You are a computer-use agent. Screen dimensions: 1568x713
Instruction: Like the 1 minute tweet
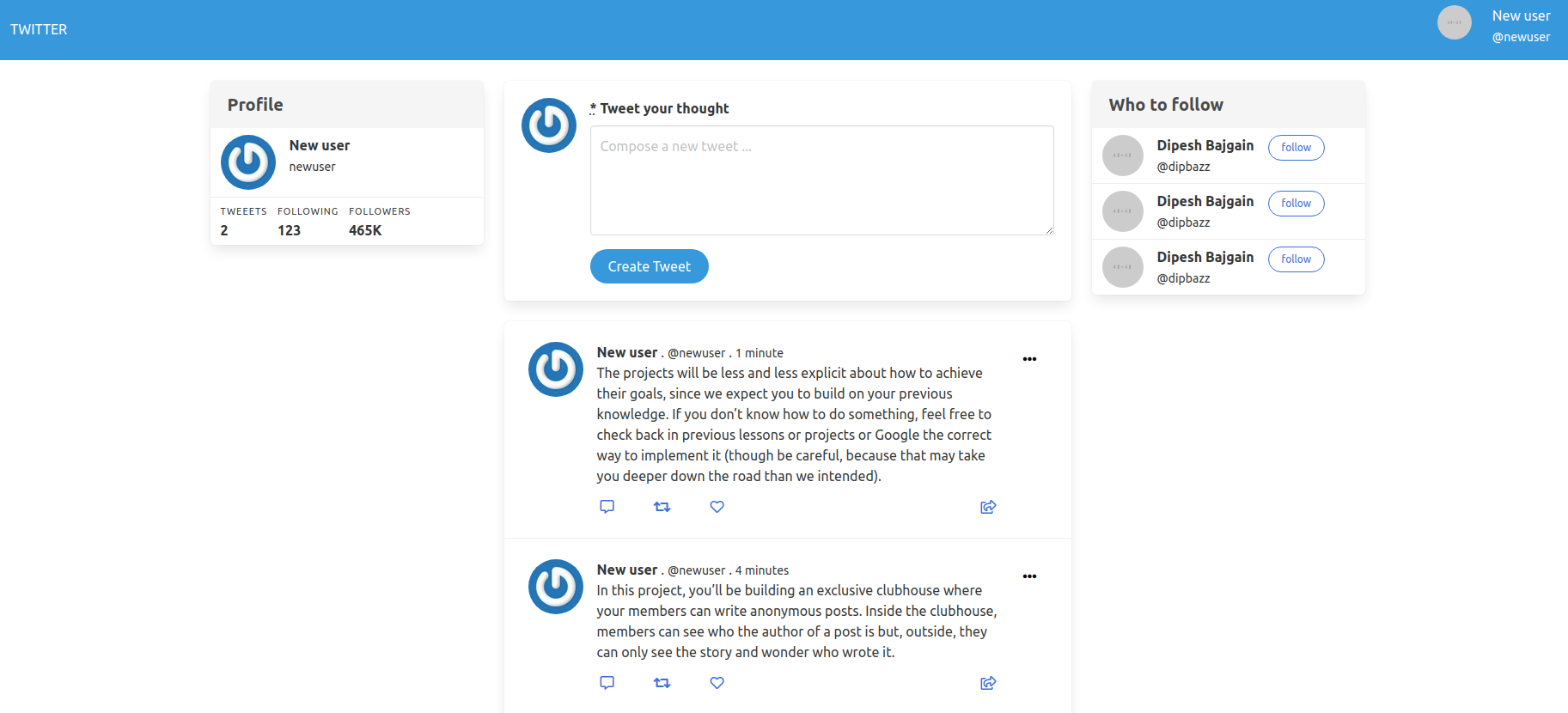(x=717, y=507)
